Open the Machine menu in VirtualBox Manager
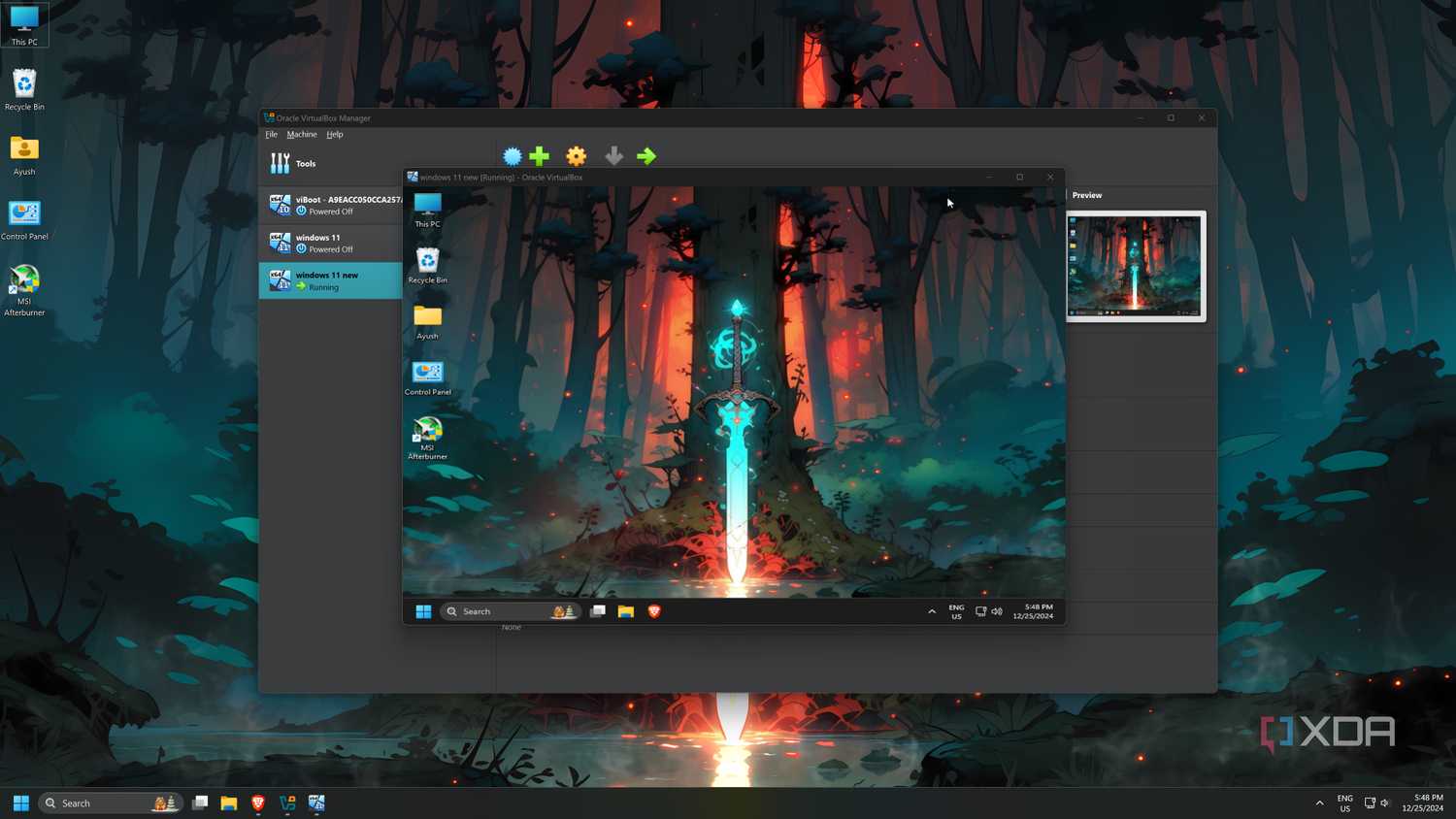1456x819 pixels. pyautogui.click(x=302, y=134)
